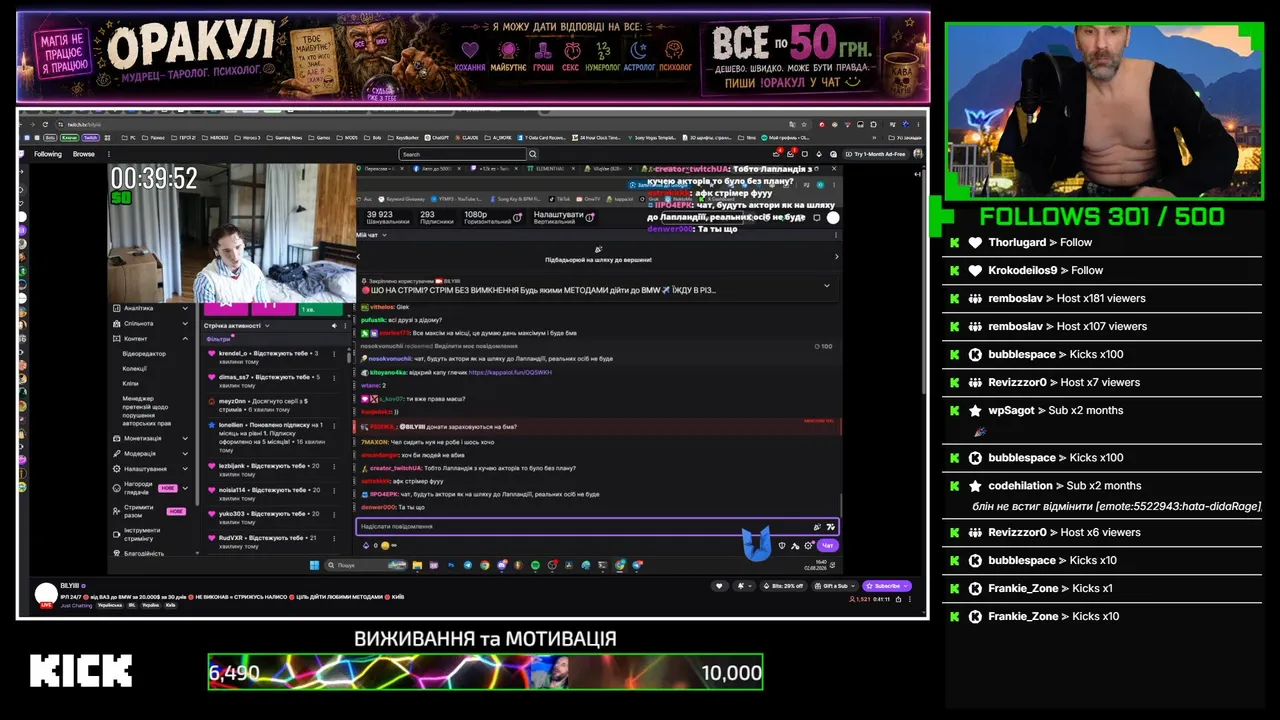Screen dimensions: 1280x720
Task: Open the Фільтри link in the activity feed
Action: [218, 339]
